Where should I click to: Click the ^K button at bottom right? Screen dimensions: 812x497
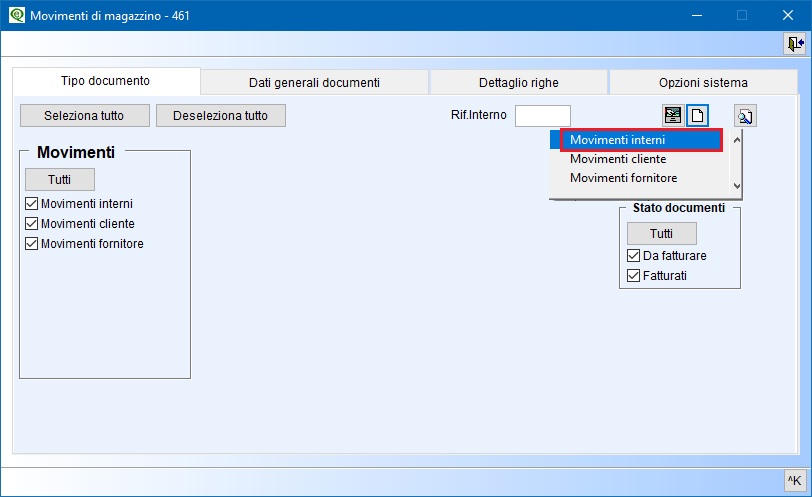pos(795,480)
